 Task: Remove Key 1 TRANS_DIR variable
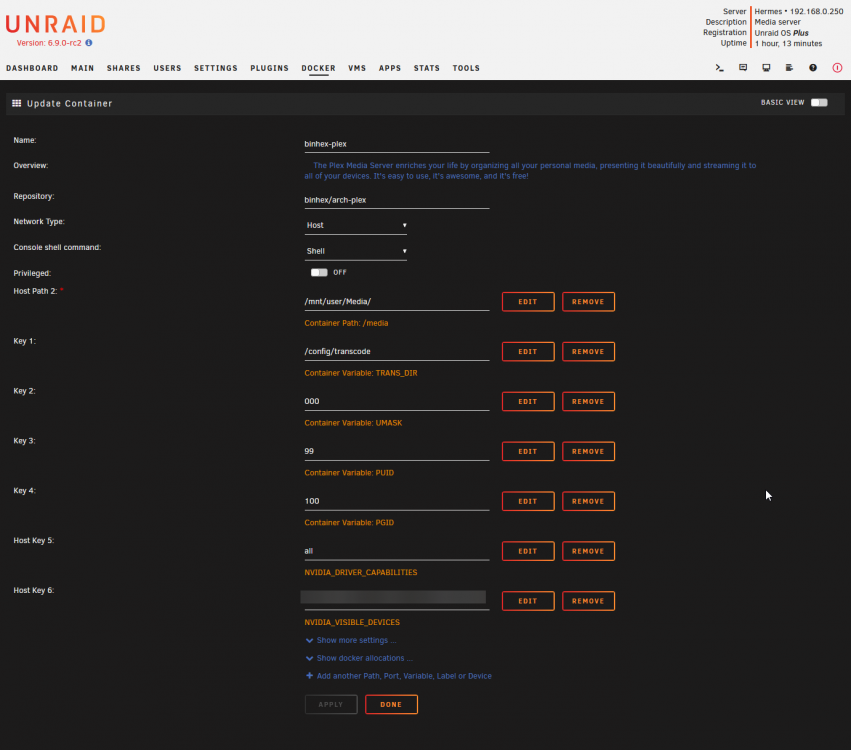click(x=588, y=352)
